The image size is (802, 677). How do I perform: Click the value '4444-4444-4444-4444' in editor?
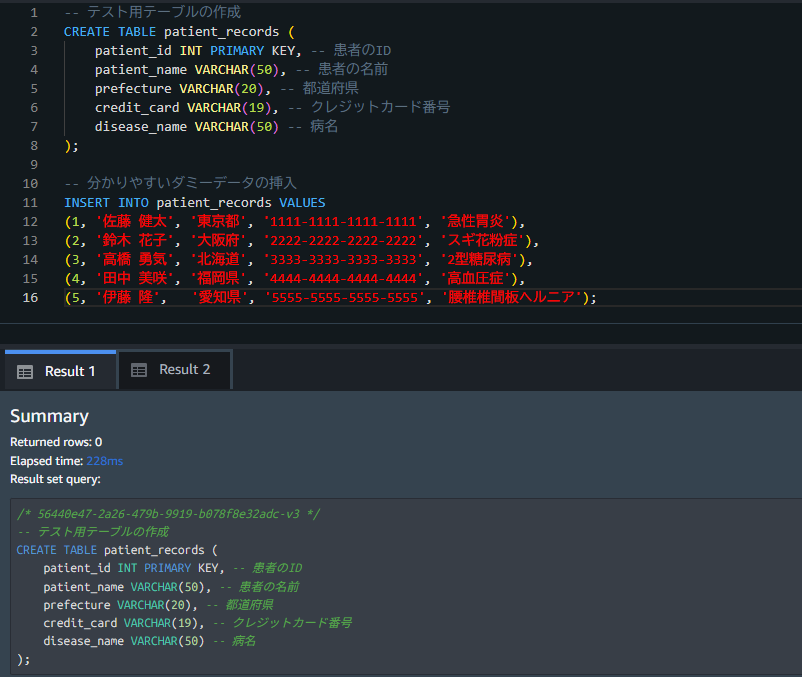343,278
